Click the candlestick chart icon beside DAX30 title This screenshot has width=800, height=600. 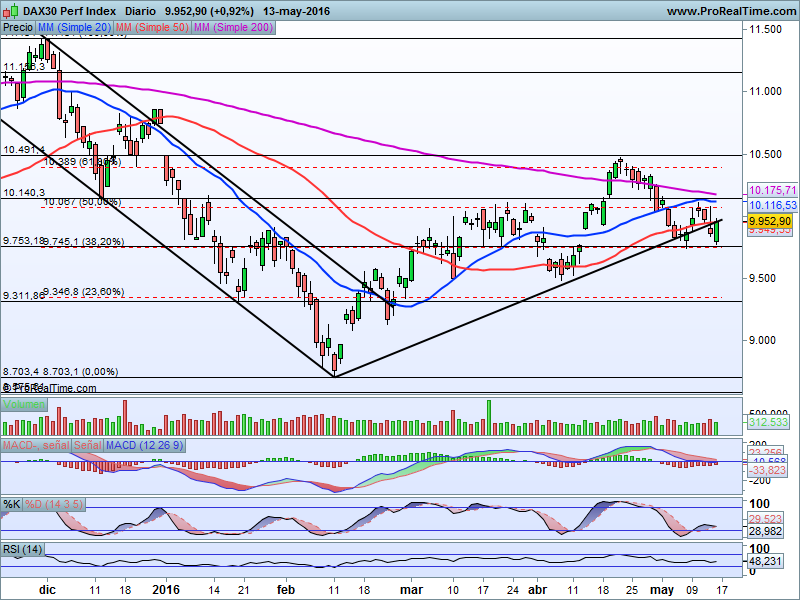(11, 10)
